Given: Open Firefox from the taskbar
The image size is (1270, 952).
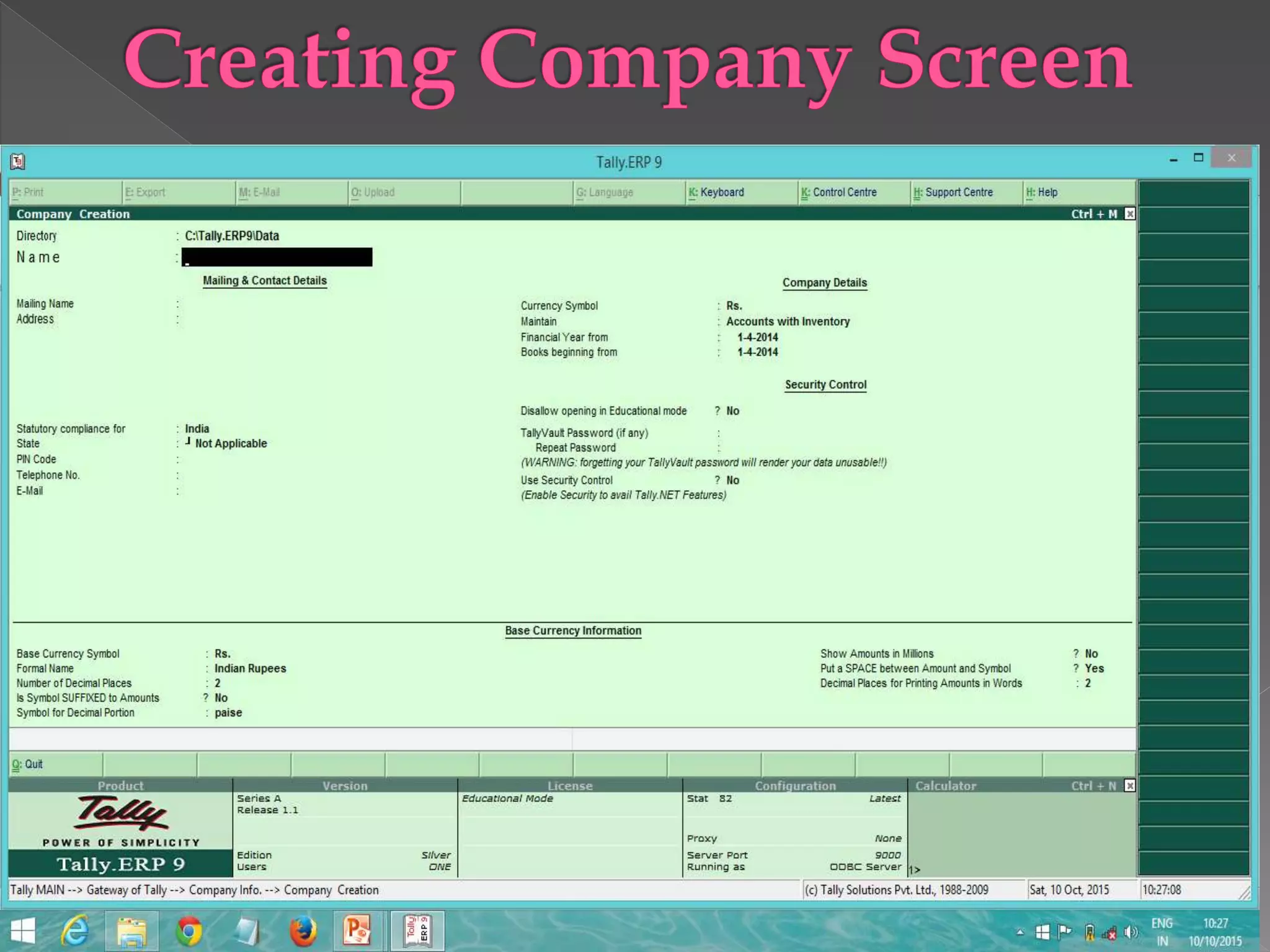Looking at the screenshot, I should point(303,931).
